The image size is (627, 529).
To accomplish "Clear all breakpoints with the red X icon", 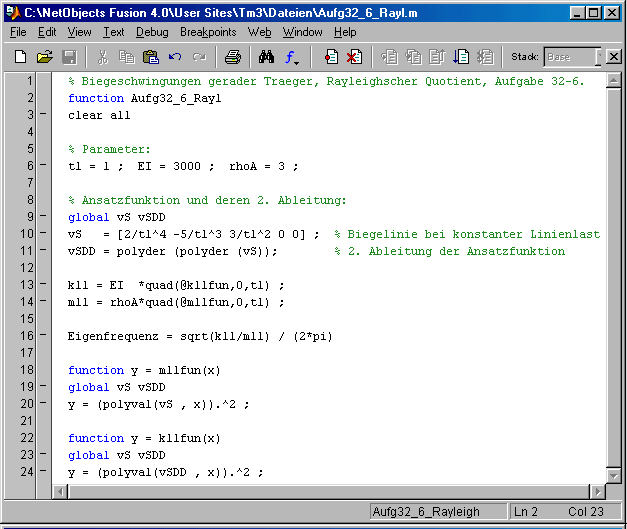I will coord(354,57).
